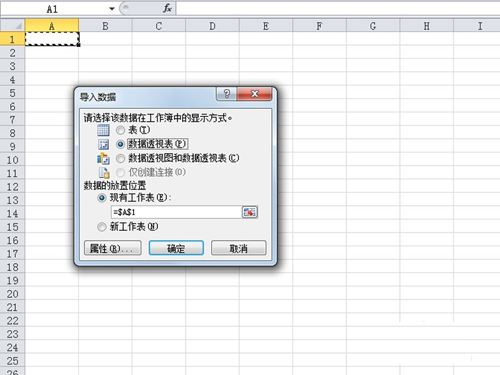The width and height of the screenshot is (500, 375).
Task: Choose the 新工作表(N) radio button
Action: tap(102, 227)
